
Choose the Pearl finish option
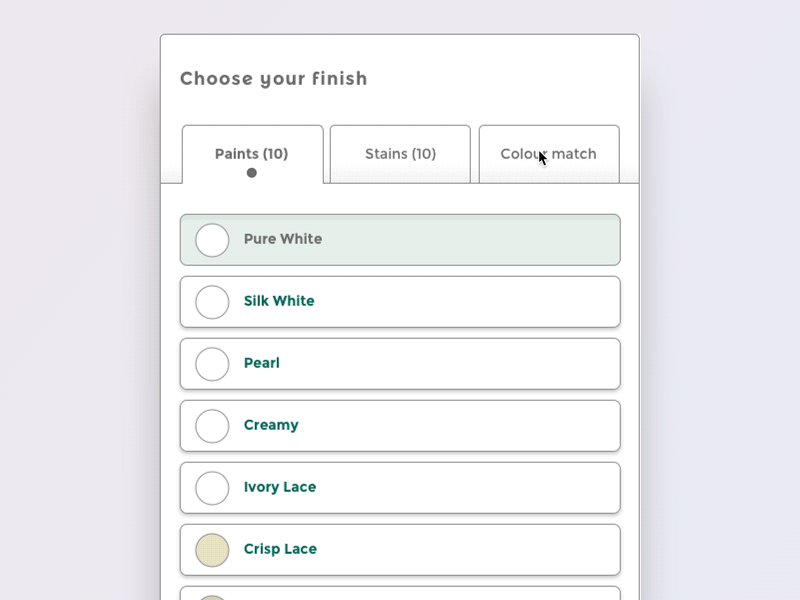400,363
